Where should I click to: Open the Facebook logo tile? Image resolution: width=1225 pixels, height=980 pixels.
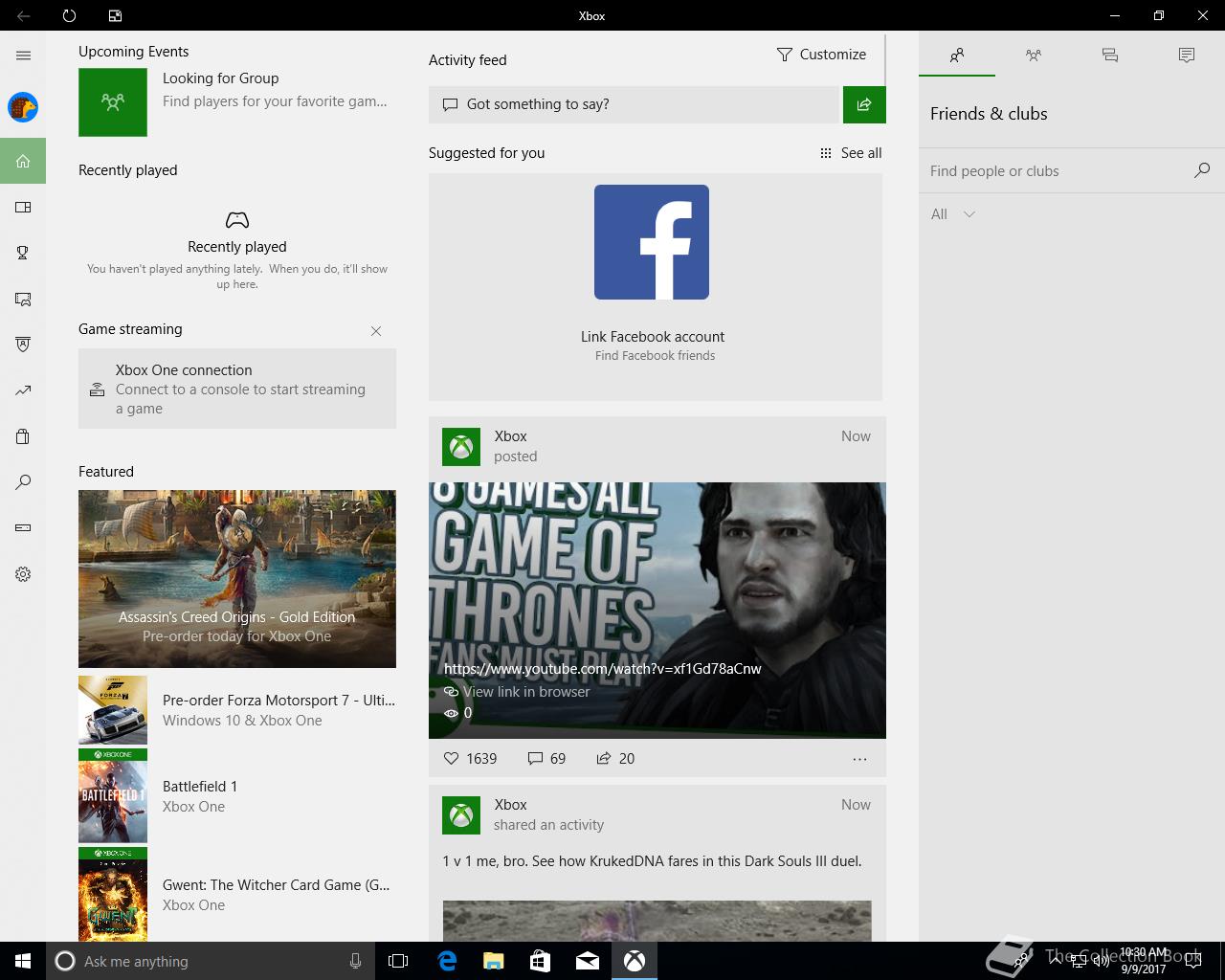pos(652,242)
